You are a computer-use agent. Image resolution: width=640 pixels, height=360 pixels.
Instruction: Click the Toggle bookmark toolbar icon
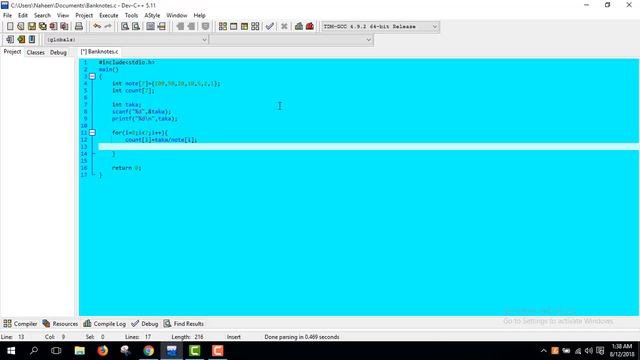point(205,27)
